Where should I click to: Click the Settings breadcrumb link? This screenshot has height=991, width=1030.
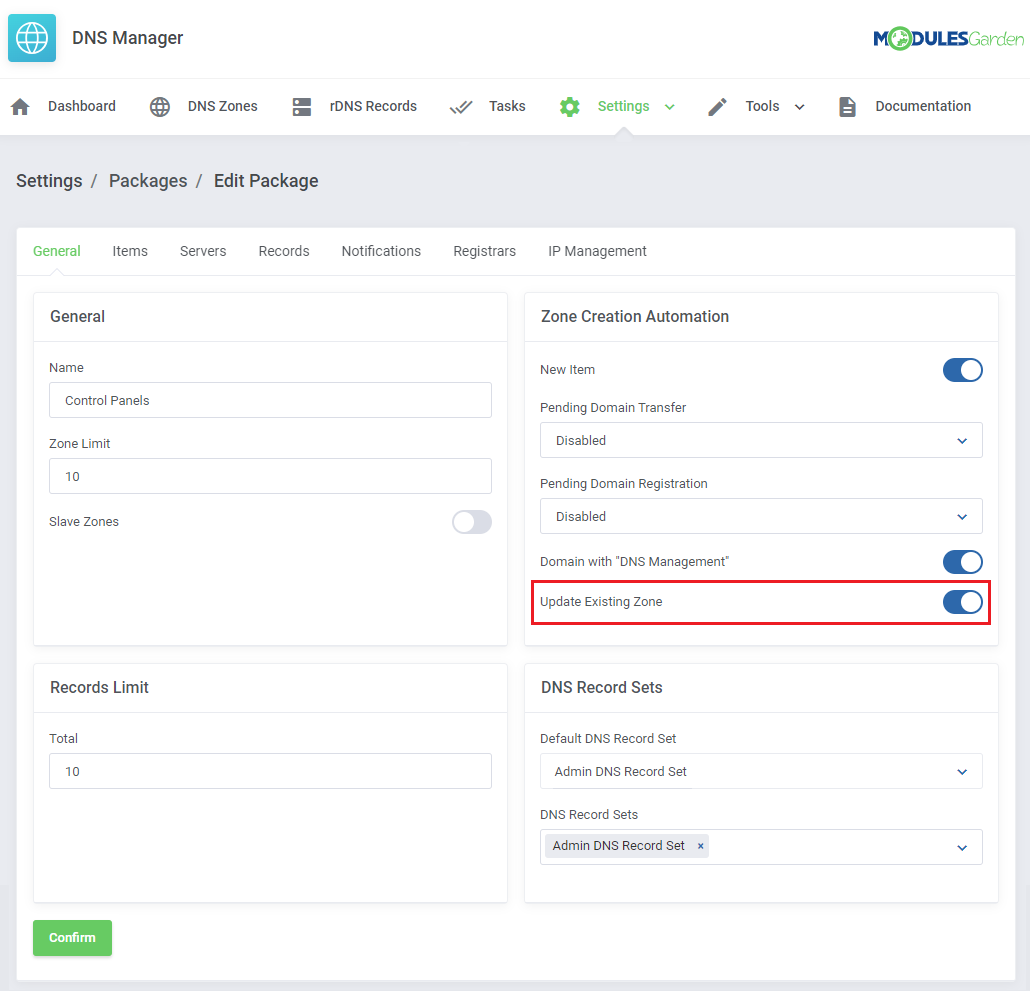coord(49,181)
